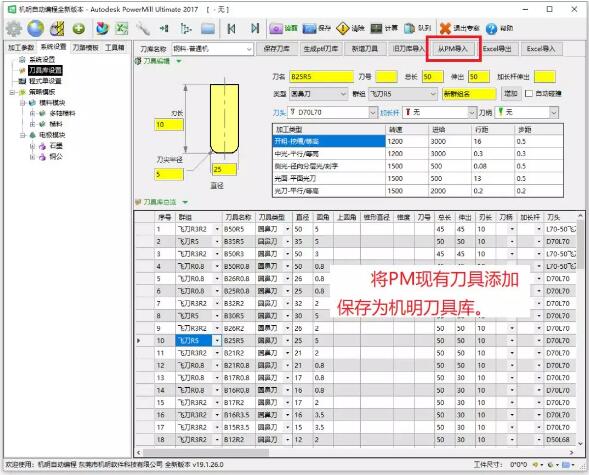Select 刀具库设置 item in the tree
Viewport: 589px width, 475px height.
point(45,70)
